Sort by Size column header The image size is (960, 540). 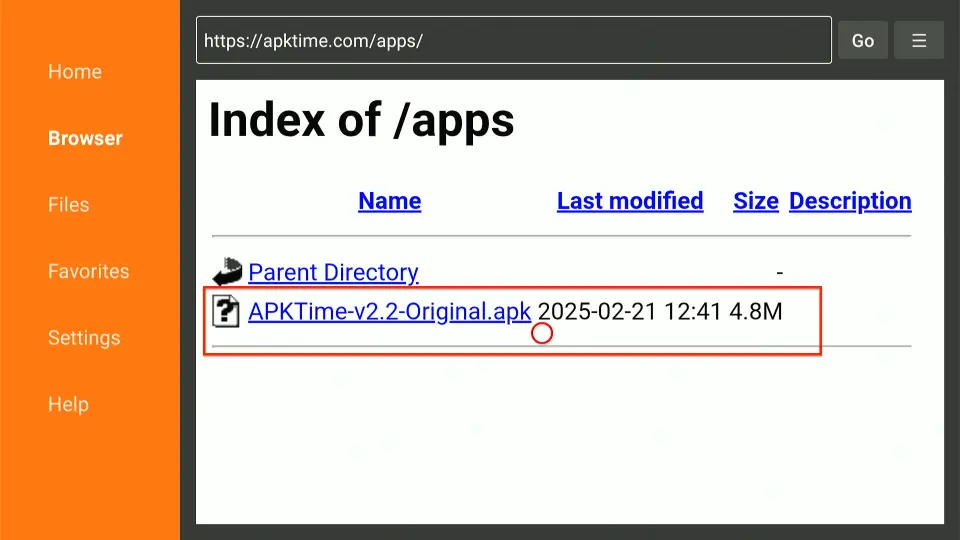click(x=756, y=201)
